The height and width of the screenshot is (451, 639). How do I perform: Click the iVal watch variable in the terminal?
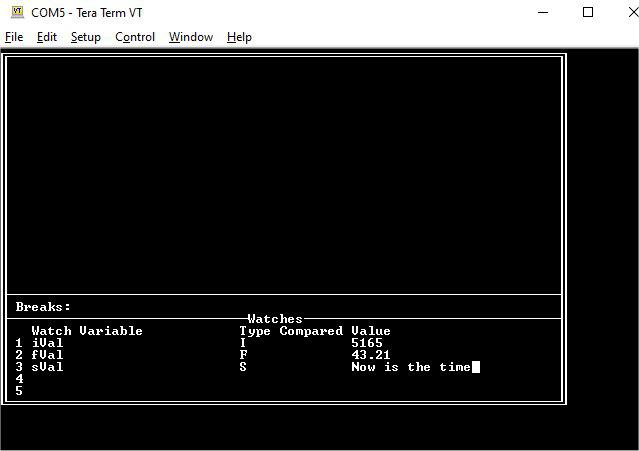pyautogui.click(x=47, y=343)
